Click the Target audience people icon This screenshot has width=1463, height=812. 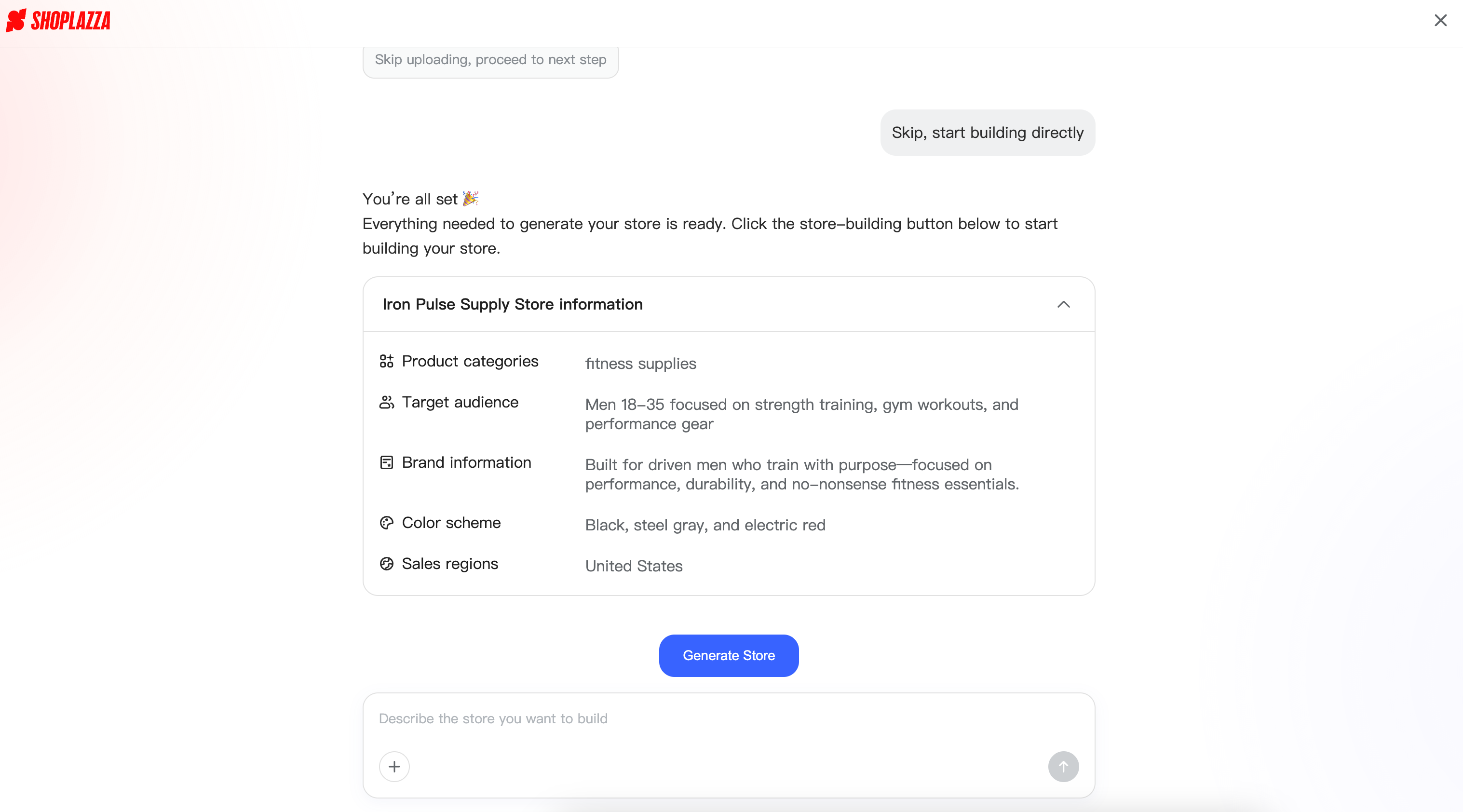tap(386, 403)
